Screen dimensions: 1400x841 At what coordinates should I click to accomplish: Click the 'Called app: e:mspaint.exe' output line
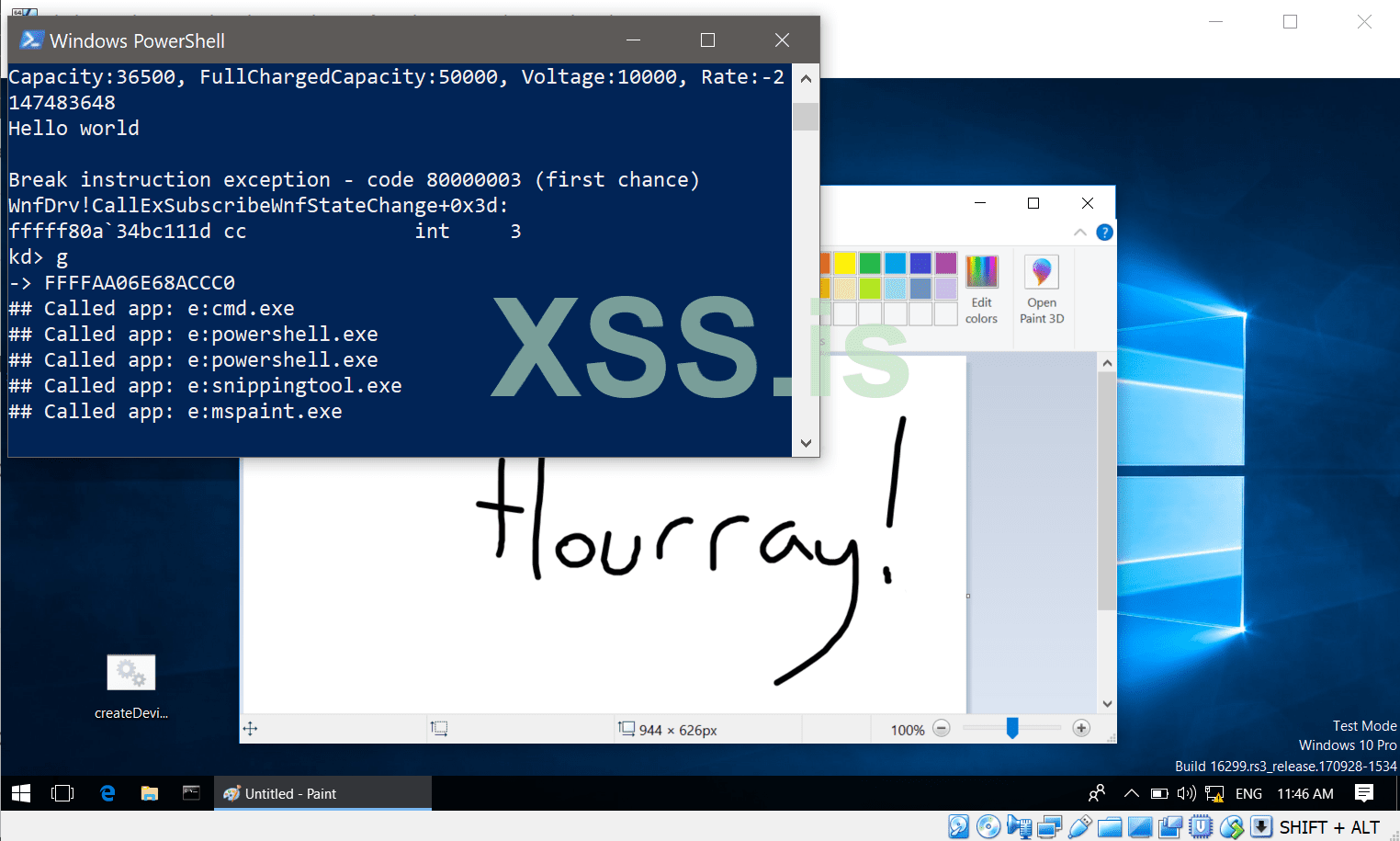tap(175, 412)
